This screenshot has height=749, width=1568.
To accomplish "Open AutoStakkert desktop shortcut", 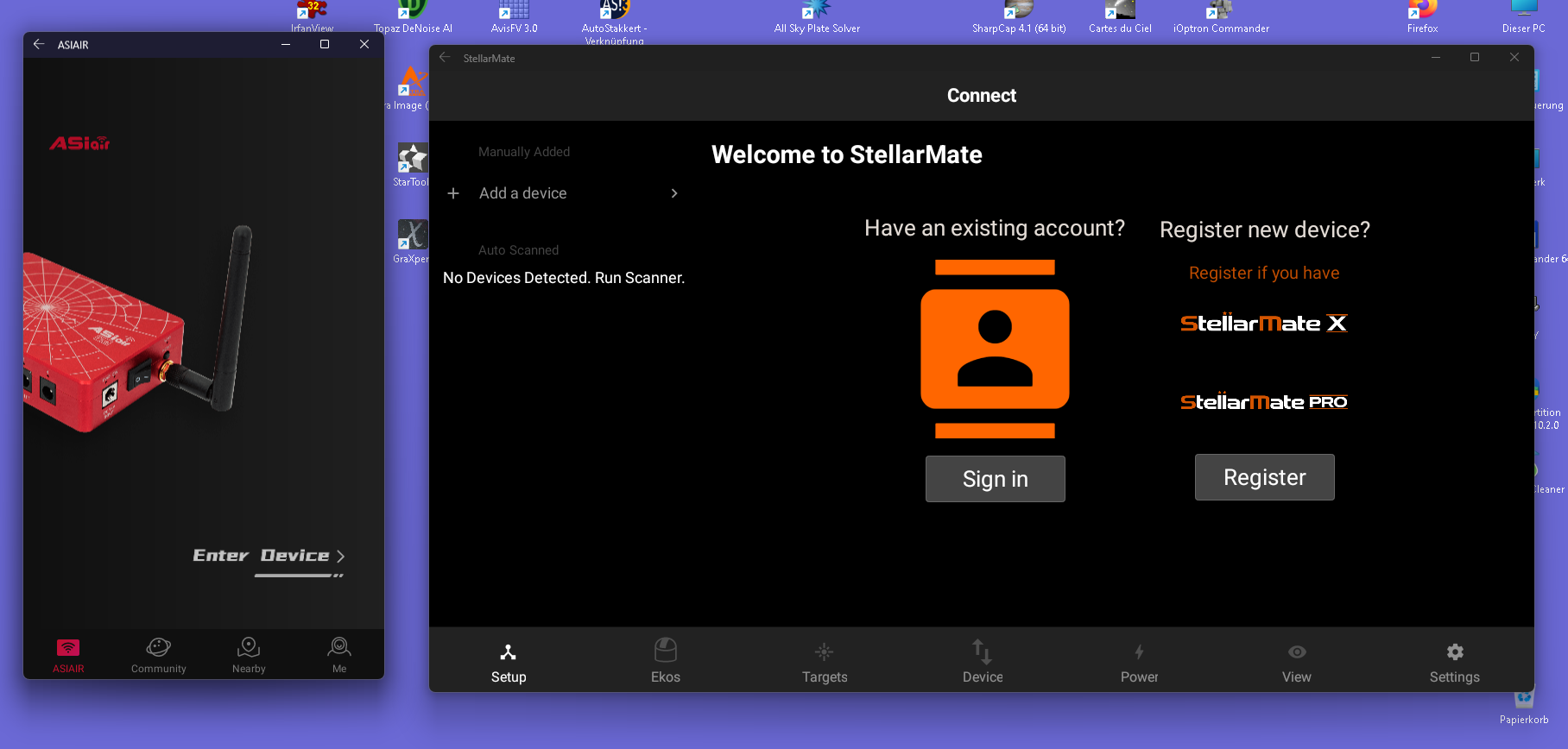I will [615, 22].
